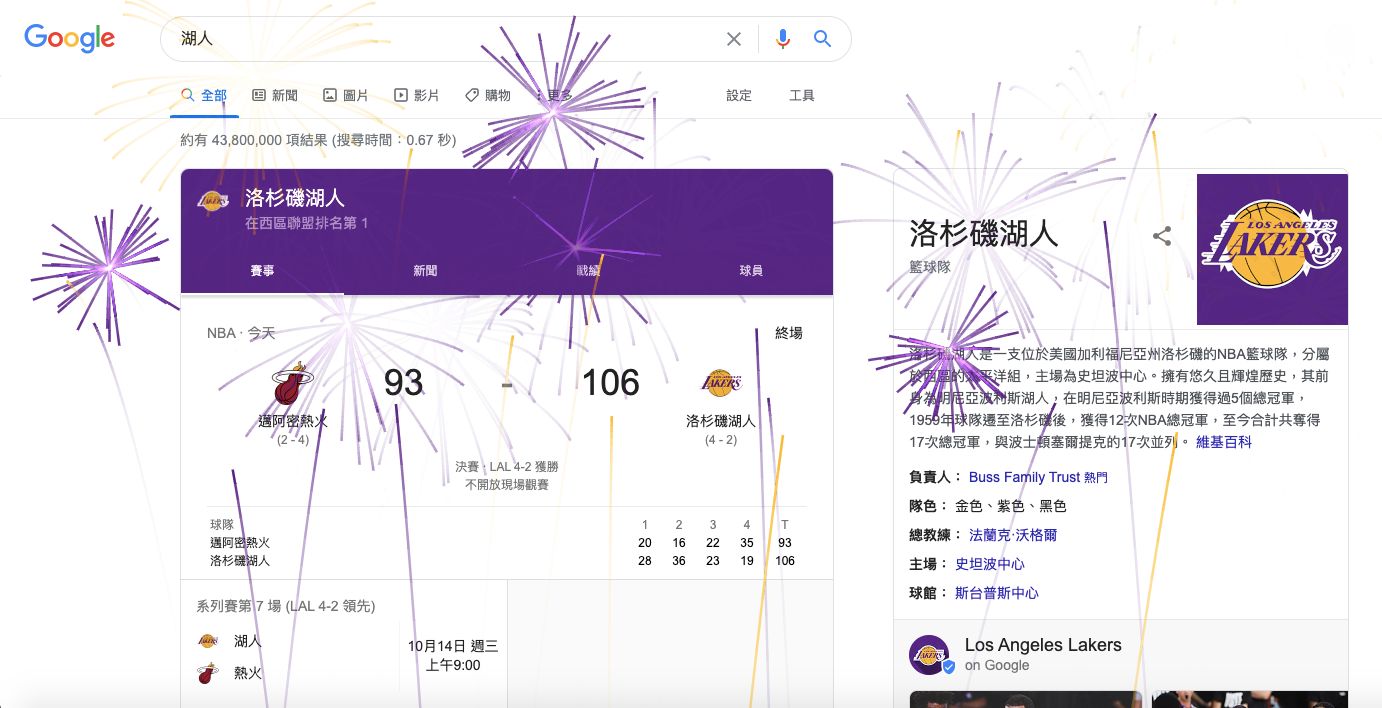Click the Miami Heat team logo
This screenshot has width=1382, height=708.
pyautogui.click(x=293, y=385)
